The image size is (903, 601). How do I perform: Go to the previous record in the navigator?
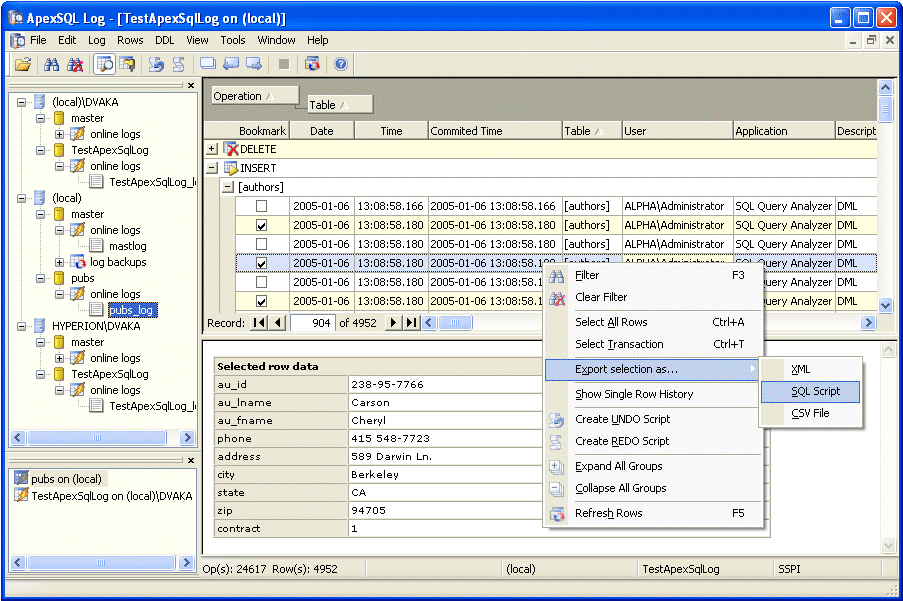pos(278,323)
